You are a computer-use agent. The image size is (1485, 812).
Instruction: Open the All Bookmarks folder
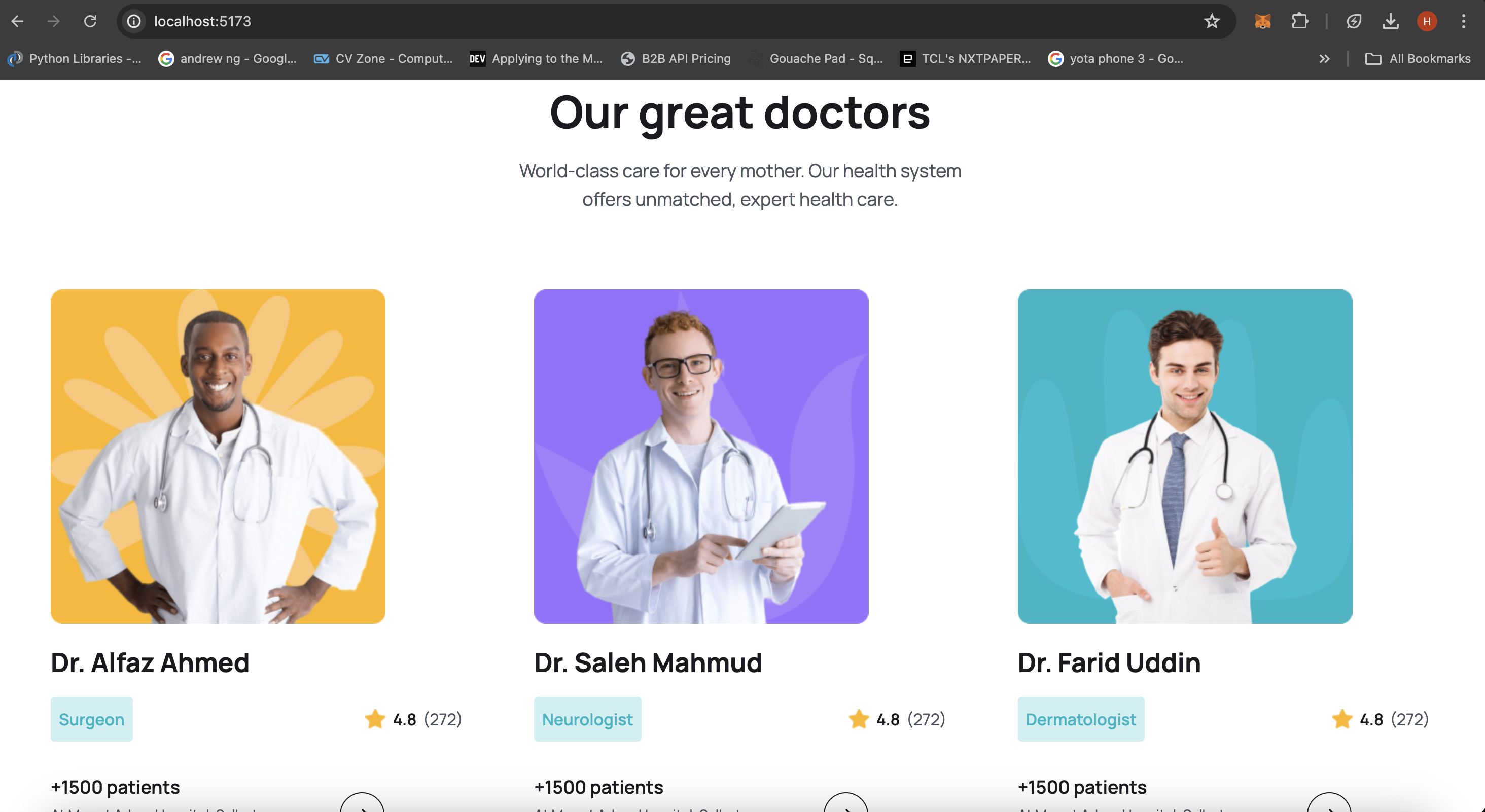click(1418, 59)
